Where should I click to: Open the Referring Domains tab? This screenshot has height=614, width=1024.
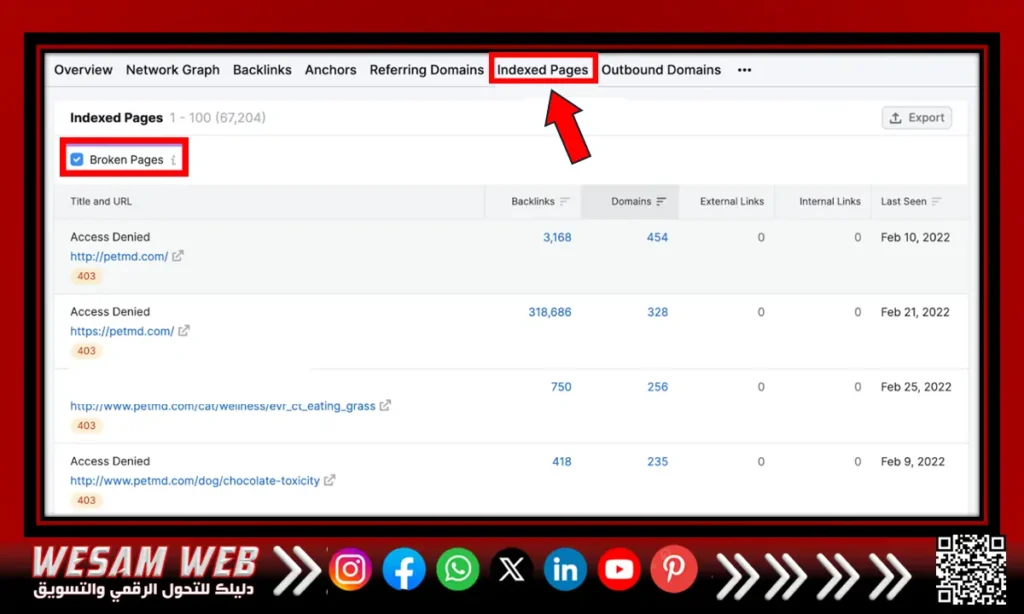tap(426, 70)
